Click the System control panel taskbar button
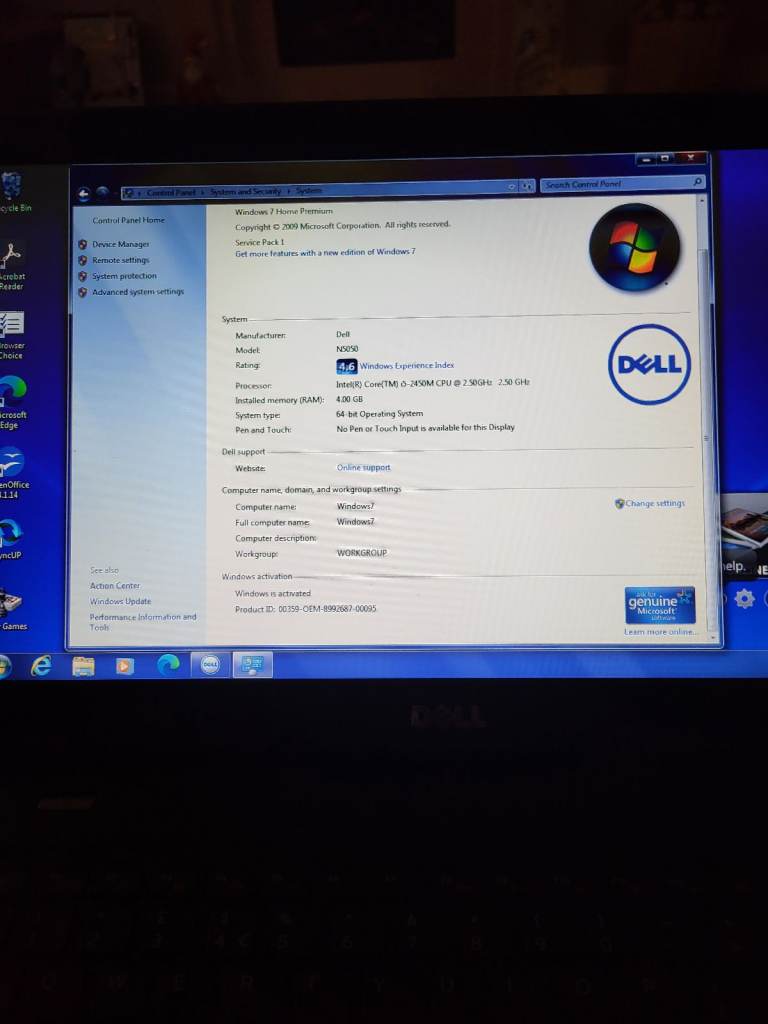The height and width of the screenshot is (1024, 768). [252, 665]
